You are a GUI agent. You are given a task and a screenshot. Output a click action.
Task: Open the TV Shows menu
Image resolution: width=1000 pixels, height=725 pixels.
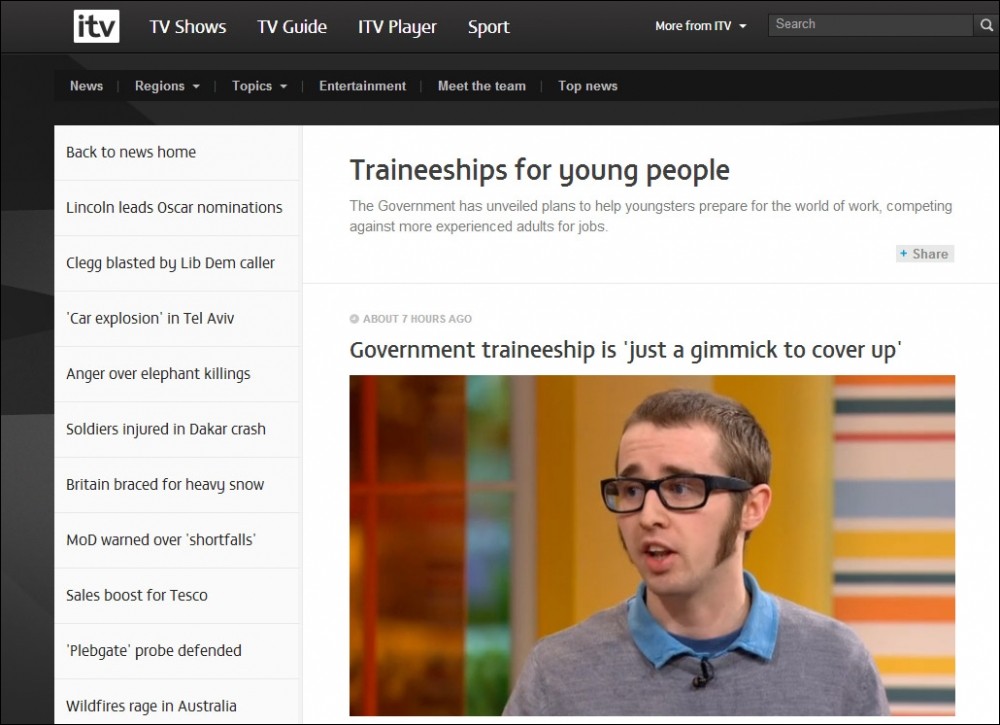(188, 27)
